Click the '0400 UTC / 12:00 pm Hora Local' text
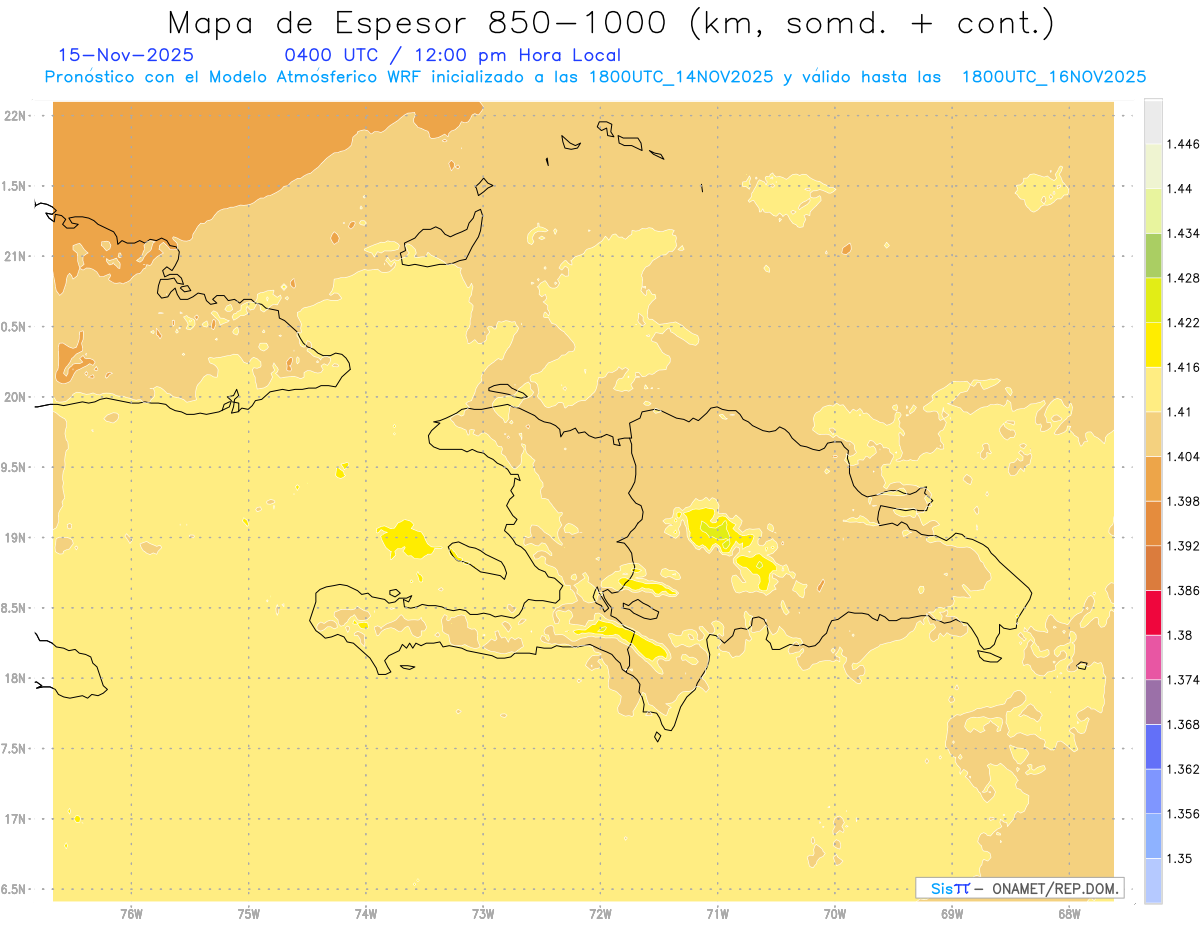This screenshot has height=927, width=1200. coord(453,56)
